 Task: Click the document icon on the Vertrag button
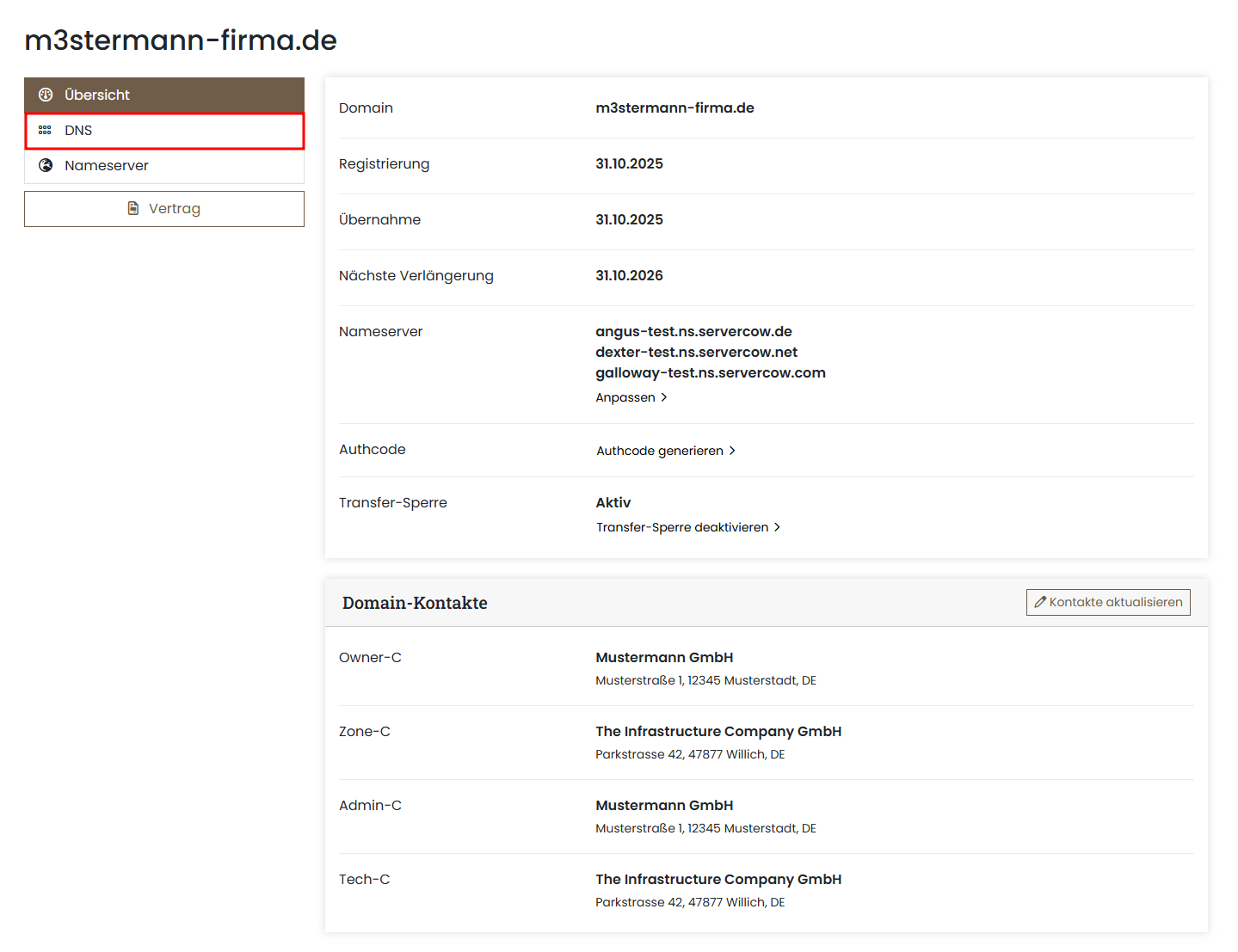pyautogui.click(x=132, y=208)
